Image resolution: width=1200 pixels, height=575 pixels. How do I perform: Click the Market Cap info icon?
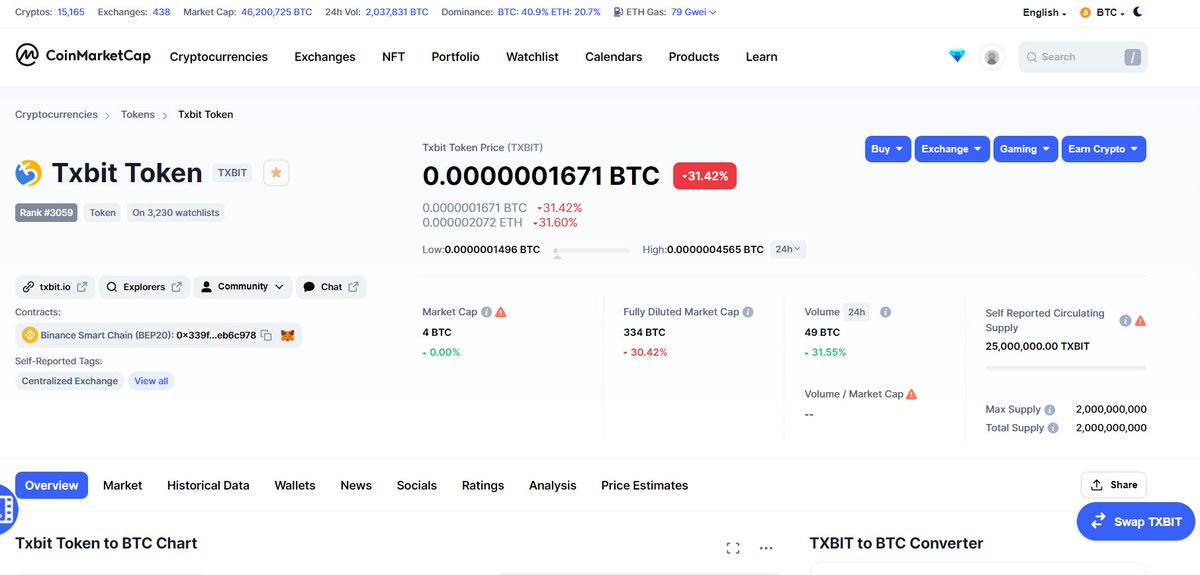tap(486, 312)
